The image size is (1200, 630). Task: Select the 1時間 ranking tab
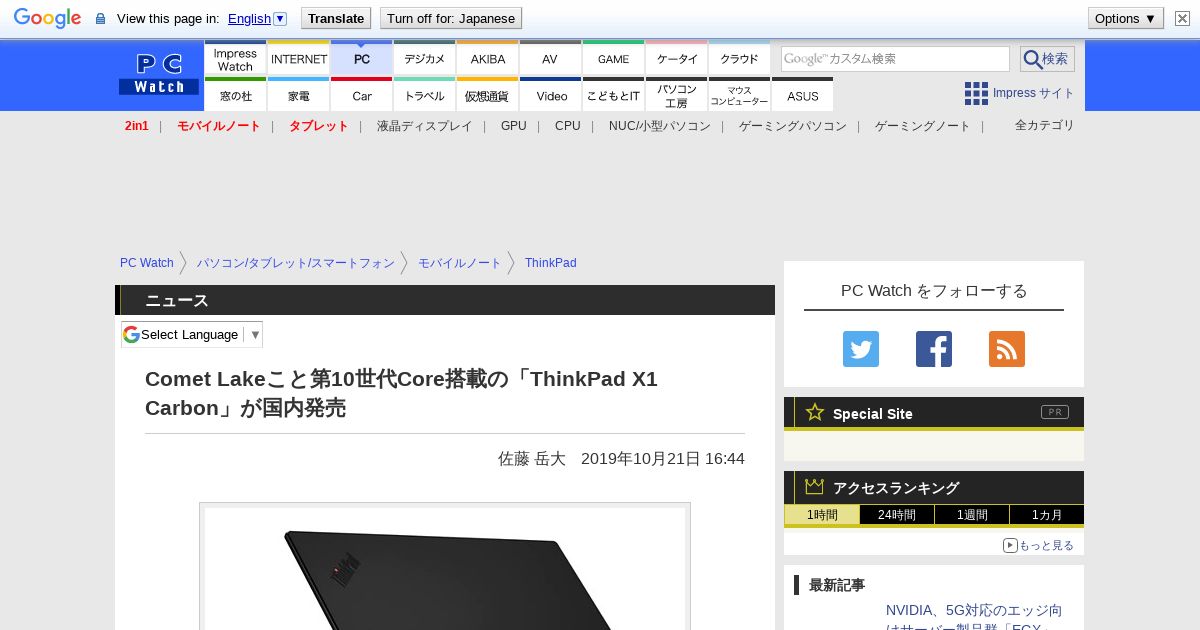[x=822, y=515]
